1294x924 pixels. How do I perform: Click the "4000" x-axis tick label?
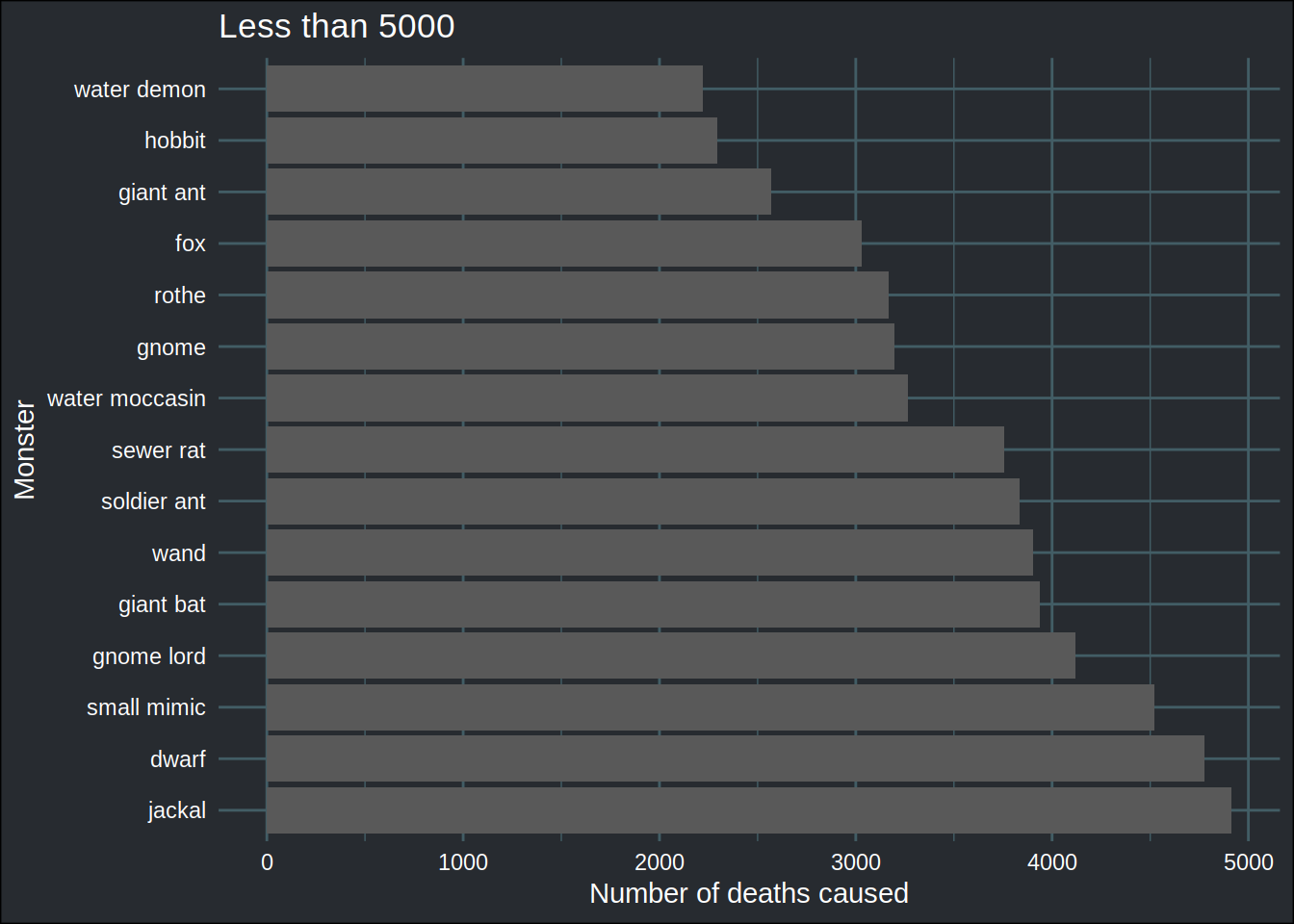pos(1052,862)
